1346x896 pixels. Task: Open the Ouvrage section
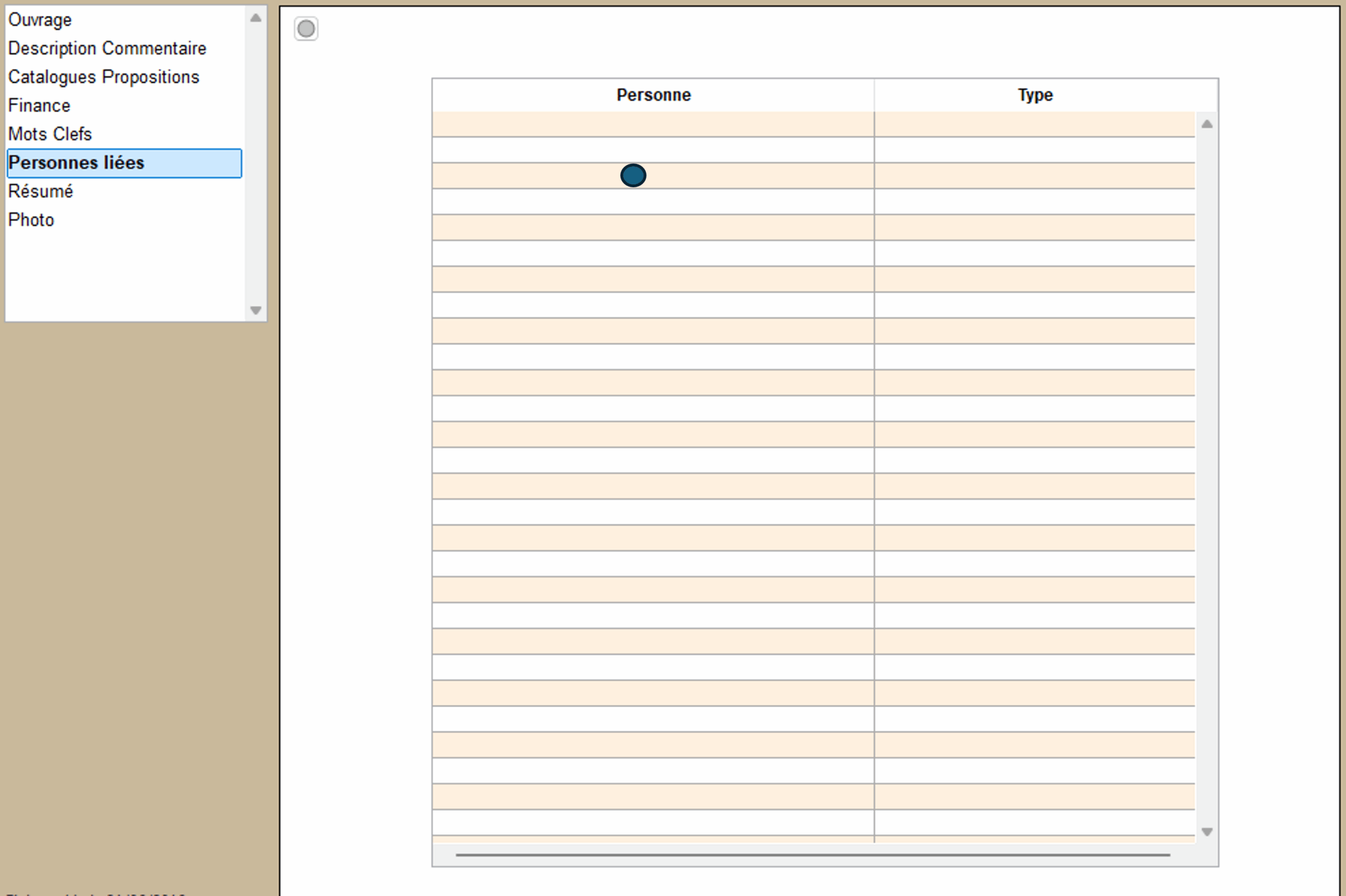[40, 20]
